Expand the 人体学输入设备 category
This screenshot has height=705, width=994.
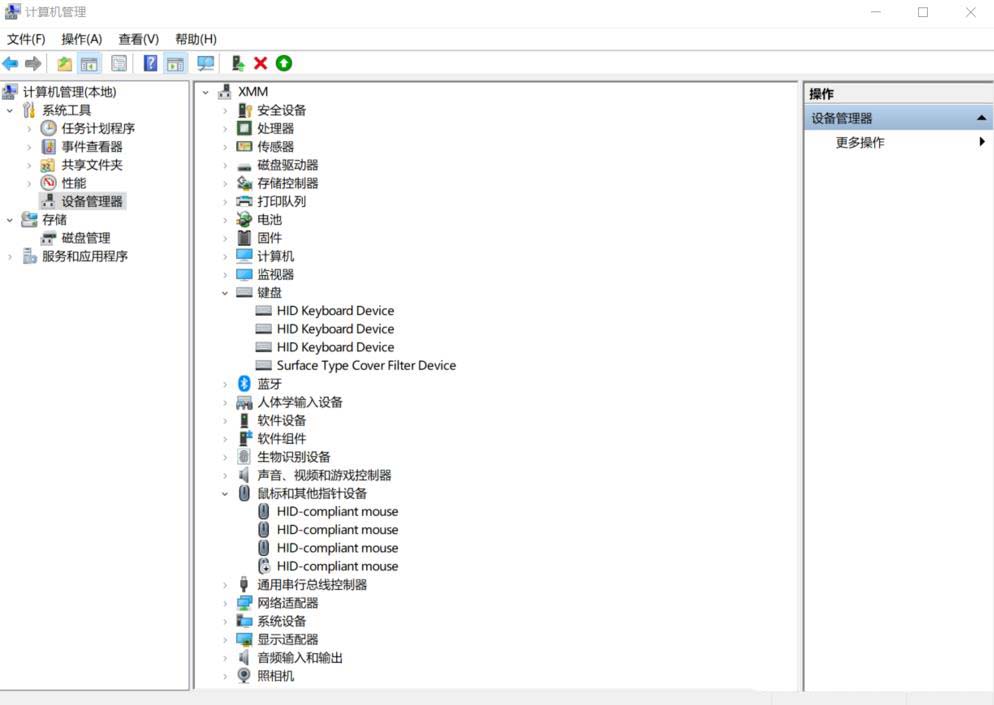(224, 403)
